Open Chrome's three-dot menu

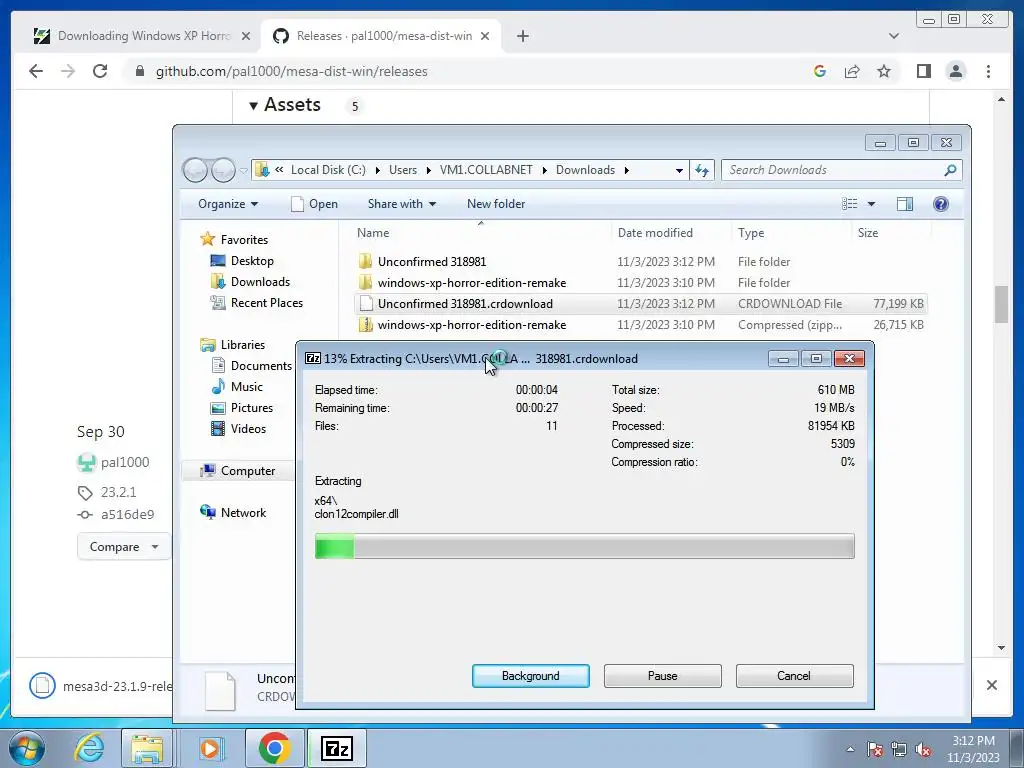(x=988, y=71)
